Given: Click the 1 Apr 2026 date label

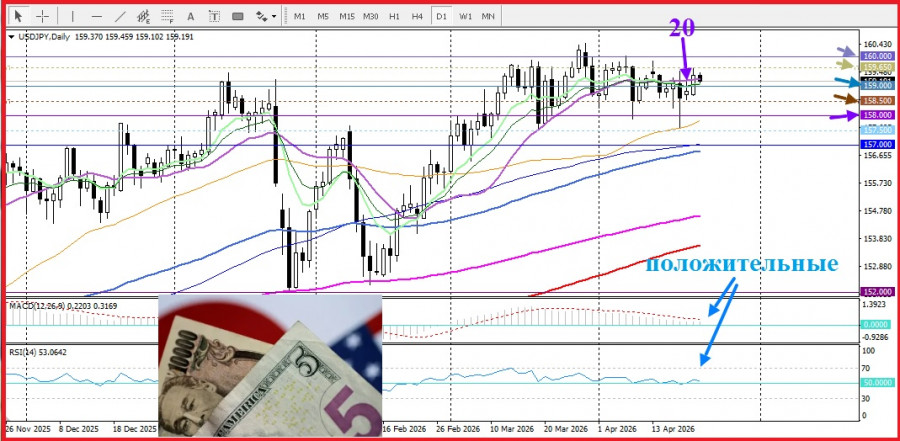Looking at the screenshot, I should [616, 429].
